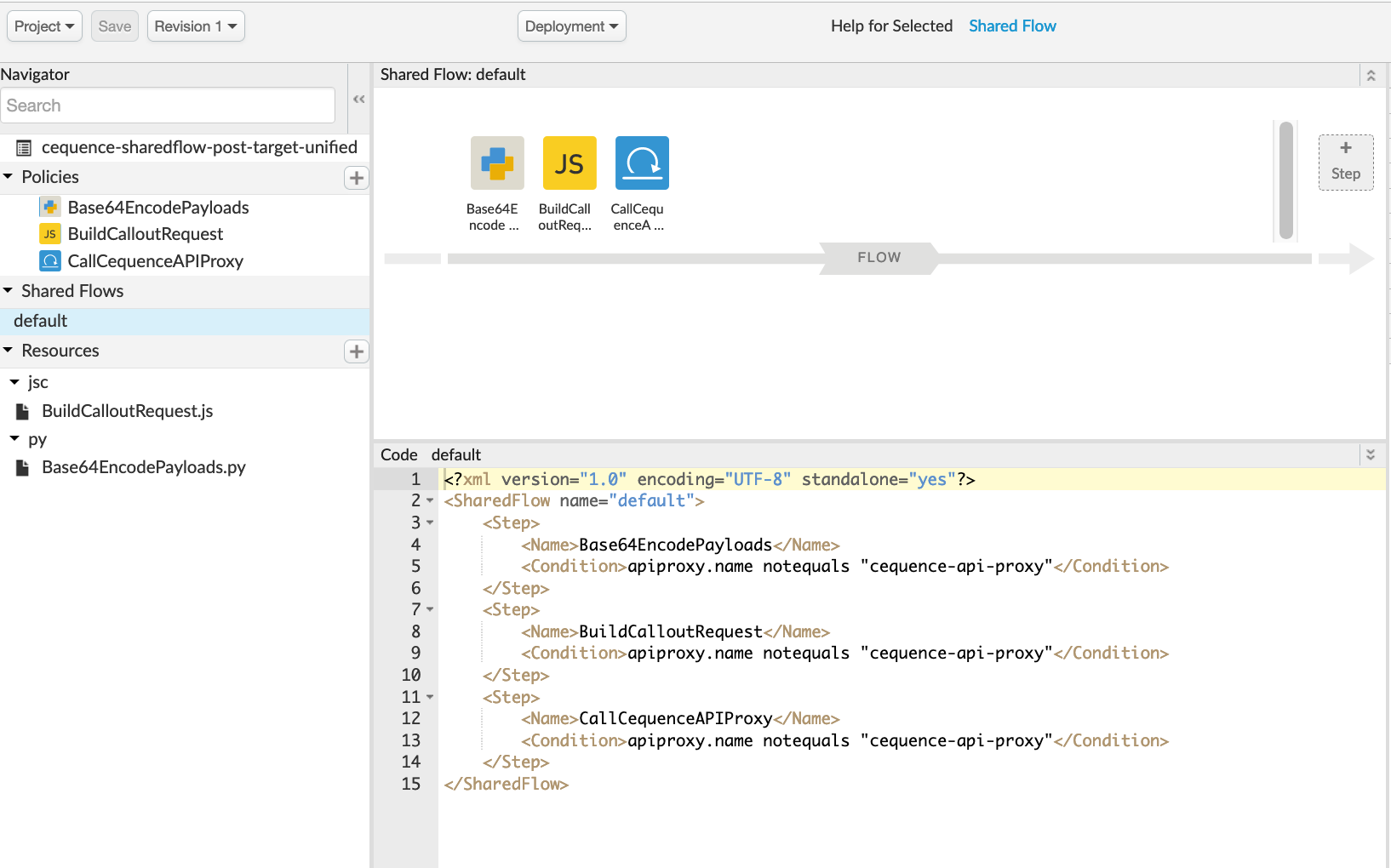The width and height of the screenshot is (1391, 868).
Task: Add a new step with the + Step button
Action: [1345, 162]
